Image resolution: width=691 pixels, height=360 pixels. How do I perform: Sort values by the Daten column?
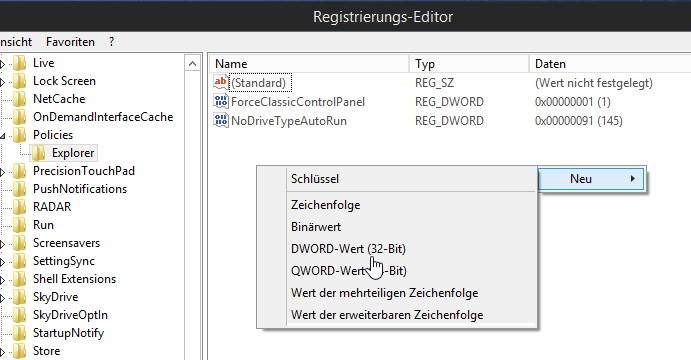[610, 64]
